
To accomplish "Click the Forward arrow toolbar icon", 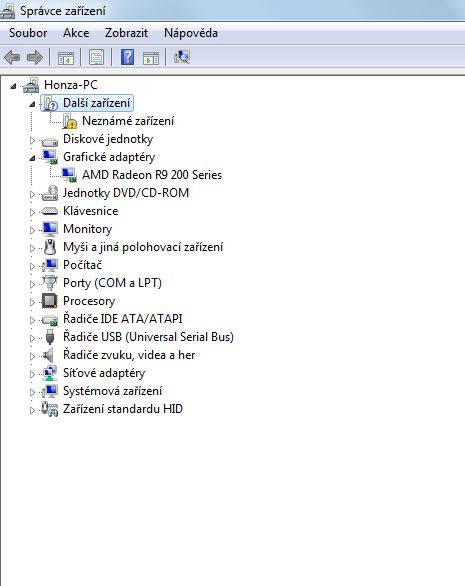I will 35,58.
